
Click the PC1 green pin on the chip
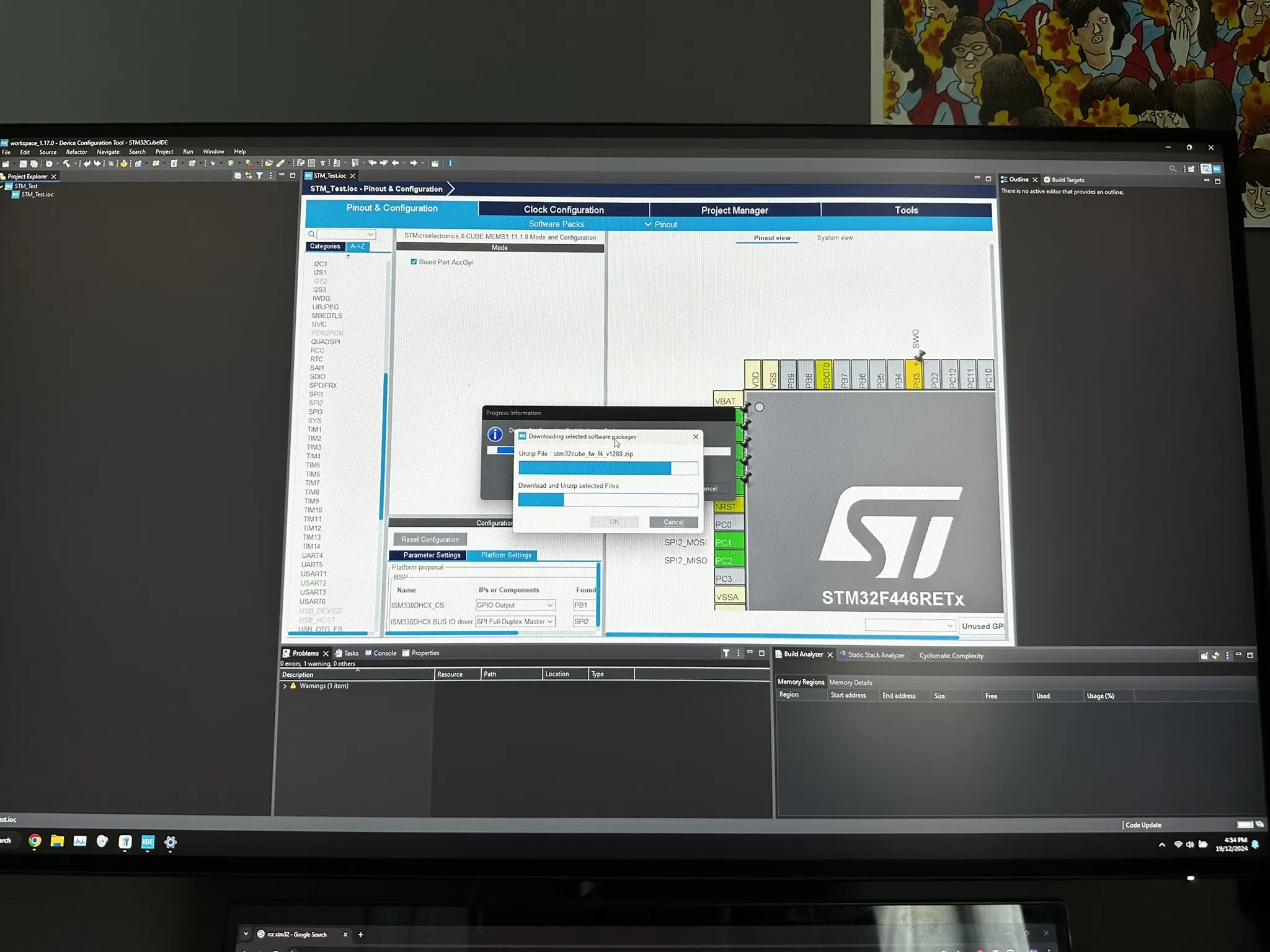[x=729, y=542]
